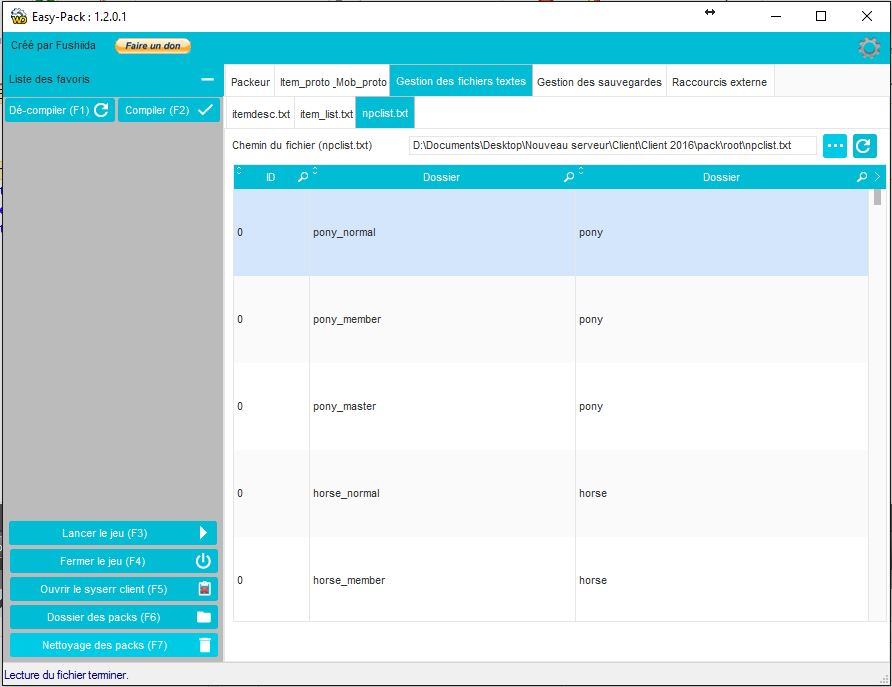The height and width of the screenshot is (687, 892).
Task: Select the horse_normal cell
Action: [442, 493]
